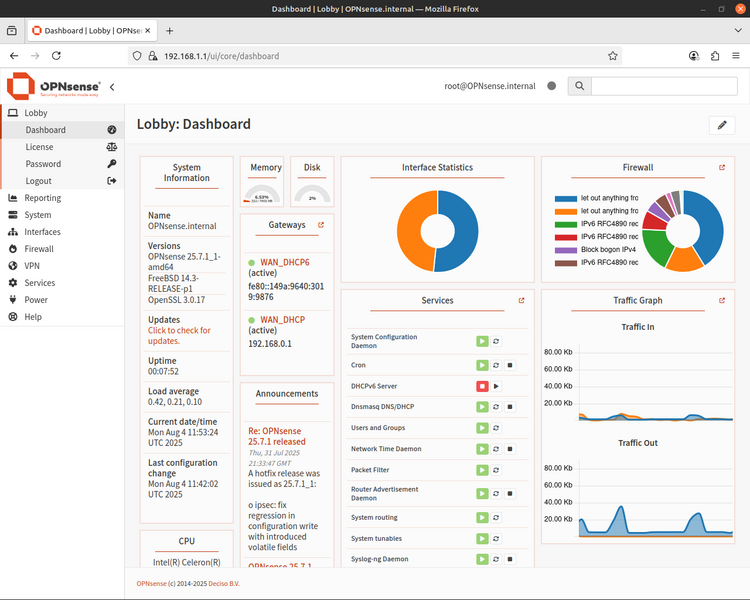Click Firefox reload page button
Image resolution: width=750 pixels, height=600 pixels.
[56, 56]
